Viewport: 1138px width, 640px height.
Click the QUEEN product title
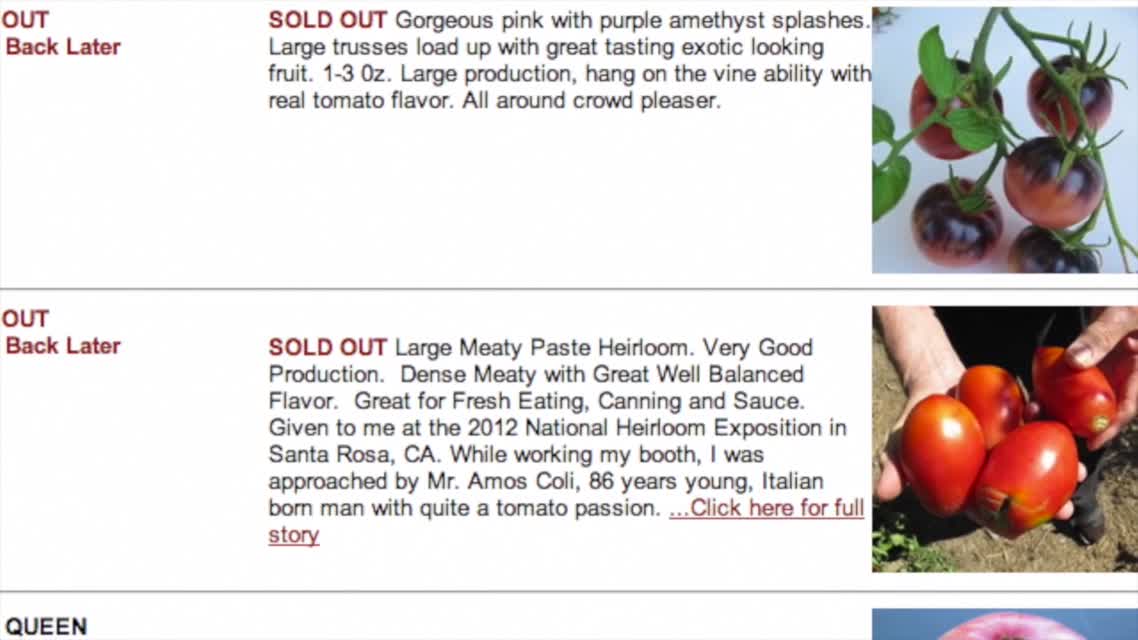[x=46, y=627]
